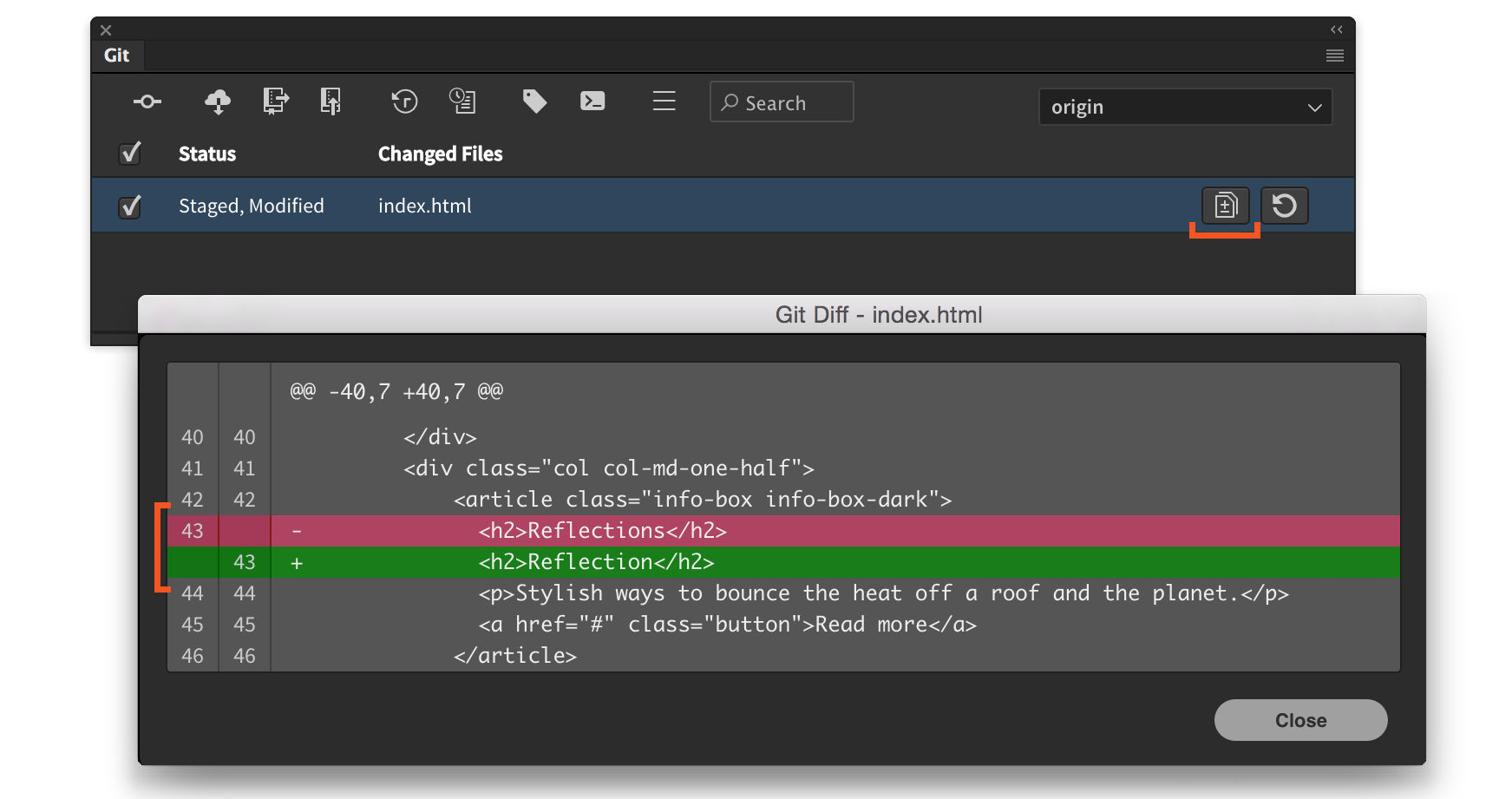Toggle the select-all checkbox in header
This screenshot has width=1512, height=799.
click(x=130, y=154)
